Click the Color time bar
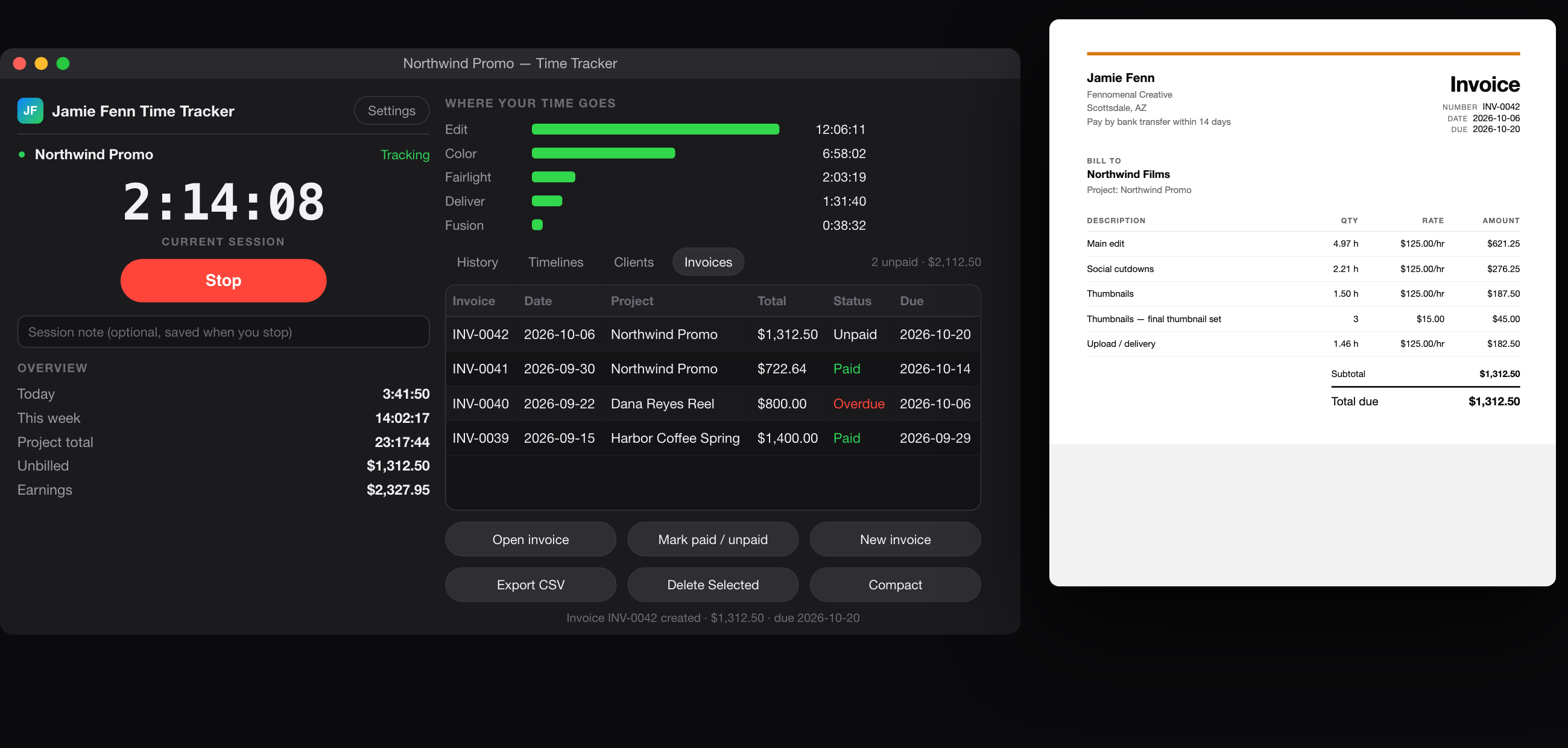The height and width of the screenshot is (748, 1568). (x=603, y=153)
